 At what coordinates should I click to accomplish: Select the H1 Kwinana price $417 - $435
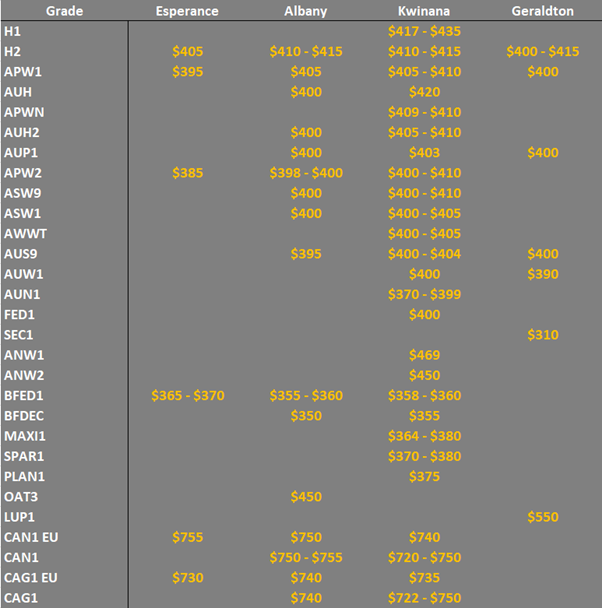click(x=424, y=31)
